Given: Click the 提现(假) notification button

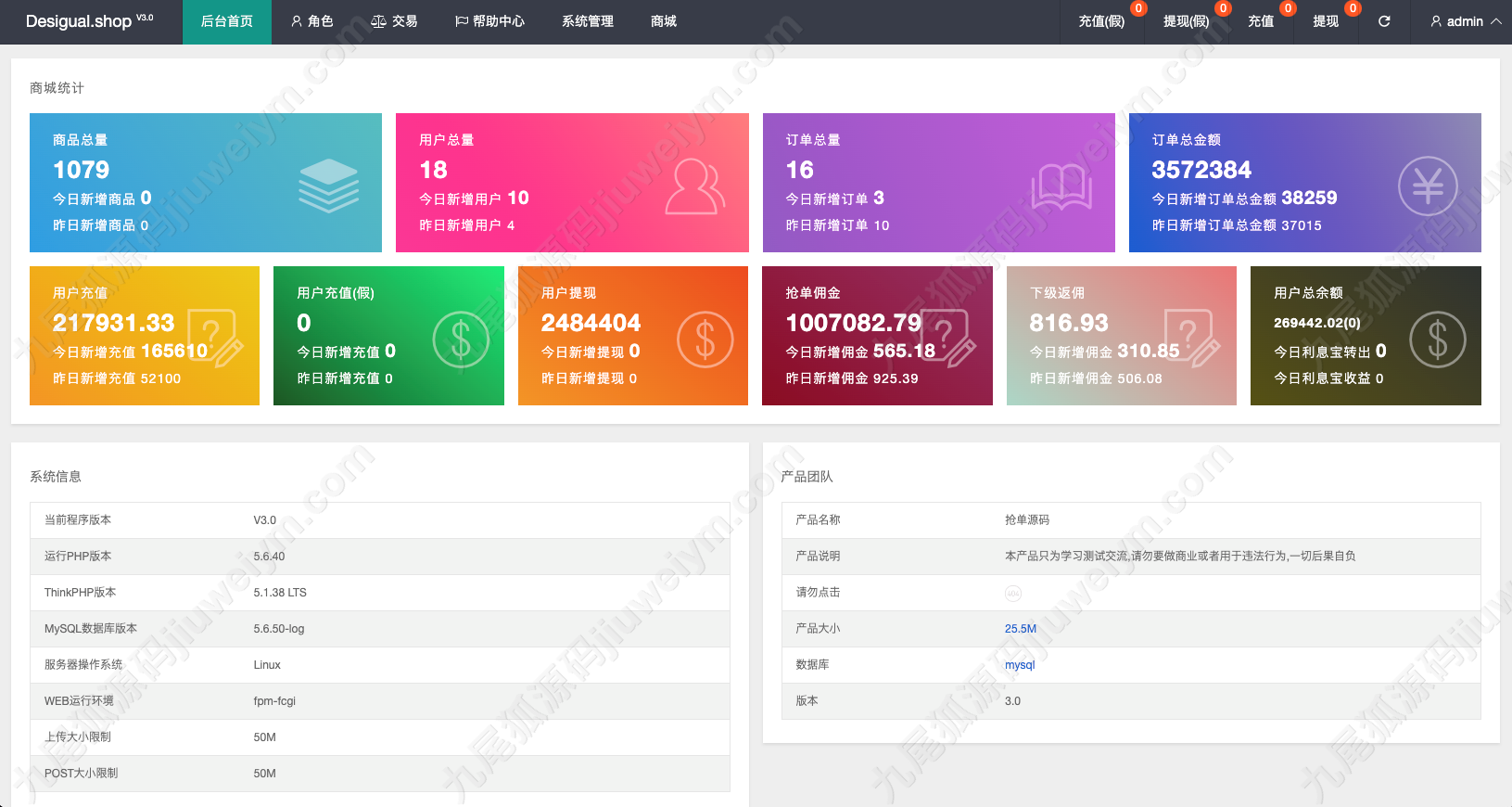Looking at the screenshot, I should tap(1187, 21).
